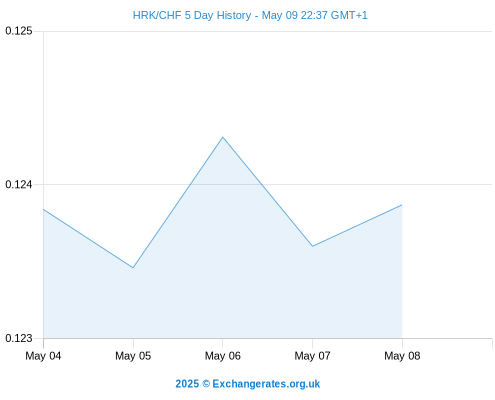This screenshot has height=400, width=495.
Task: Select the May 08 x-axis label
Action: point(402,356)
